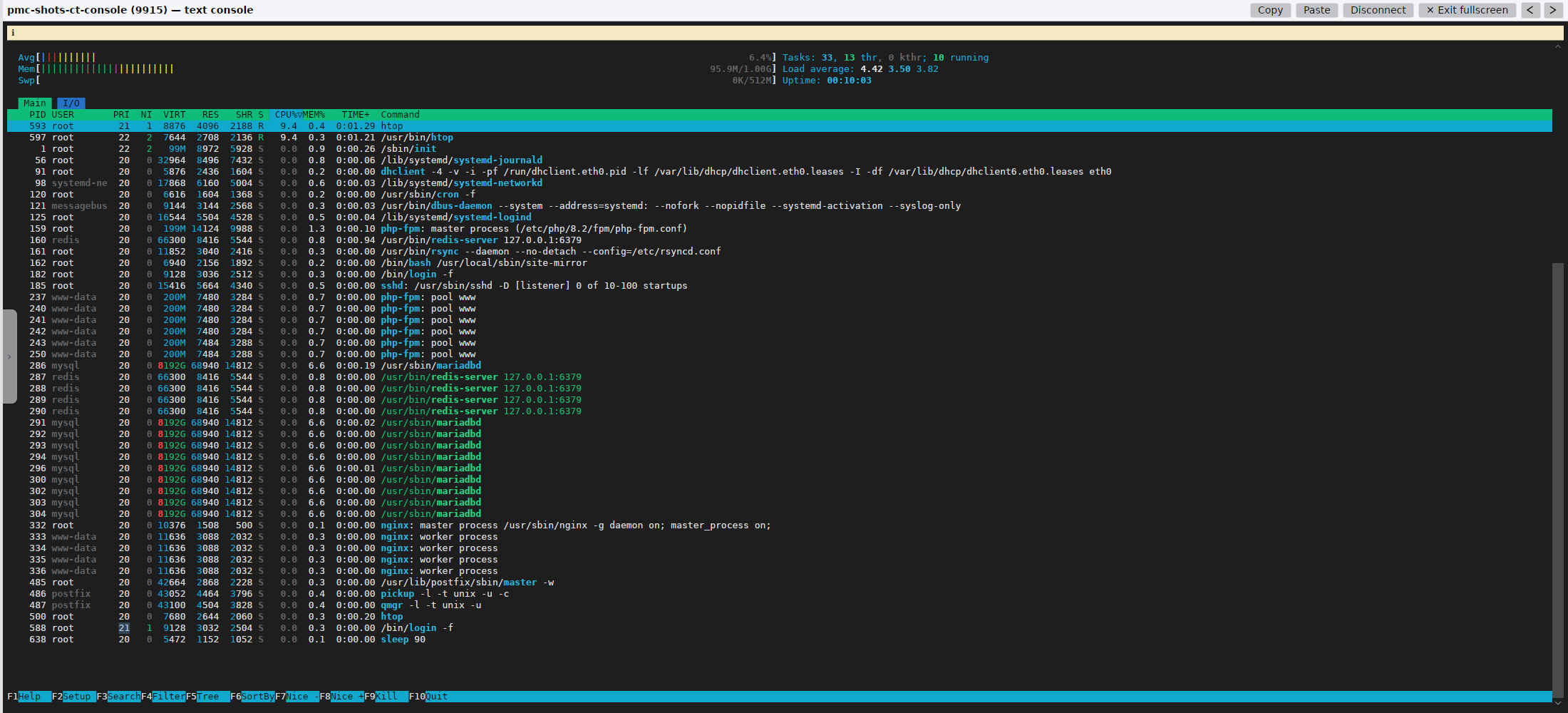Click the scrollbar up arrow at top right
The height and width of the screenshot is (713, 1568).
click(1558, 46)
